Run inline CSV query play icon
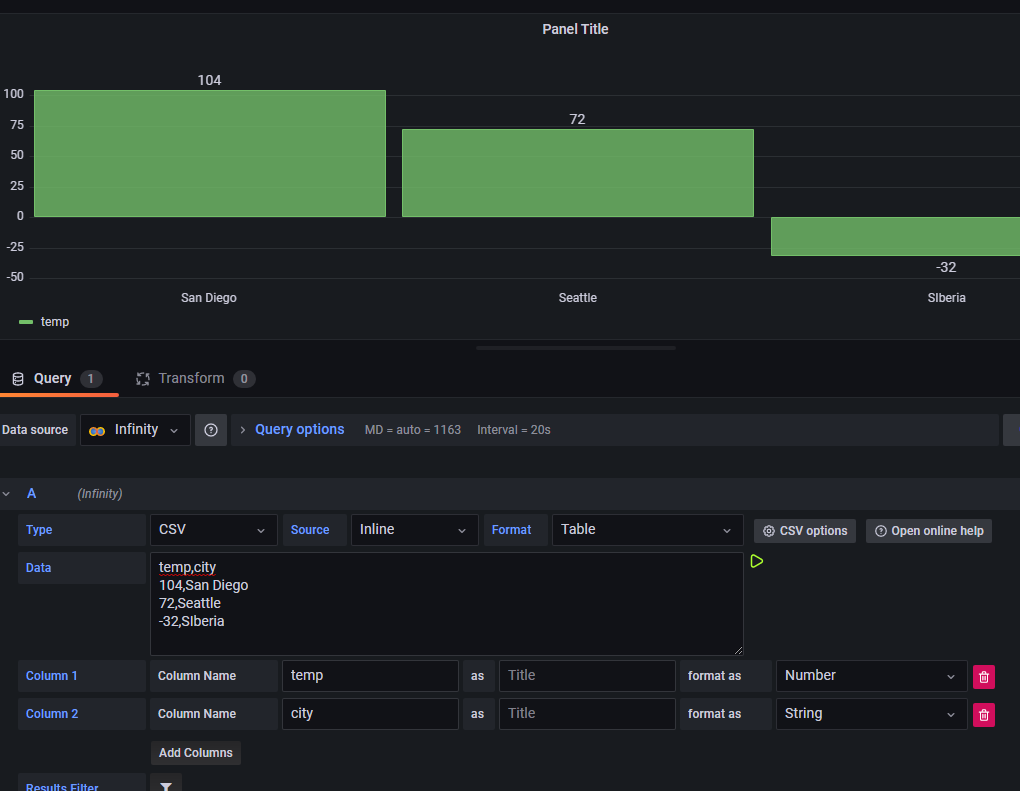 (x=757, y=561)
